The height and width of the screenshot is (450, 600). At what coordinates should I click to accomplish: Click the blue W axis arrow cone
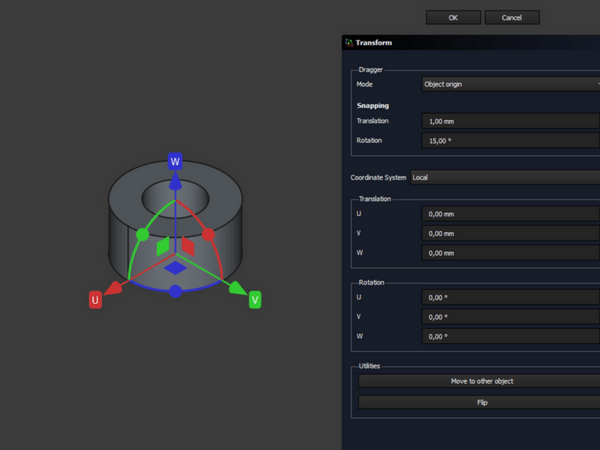pyautogui.click(x=175, y=184)
